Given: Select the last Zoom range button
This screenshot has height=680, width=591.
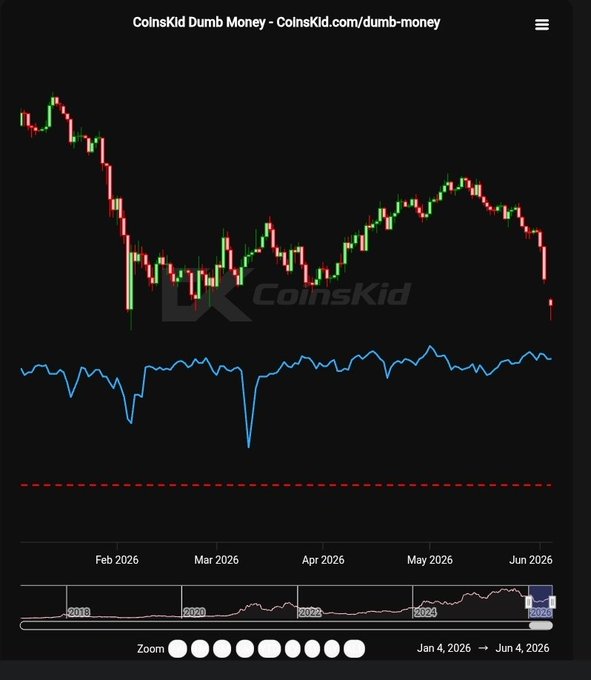Looking at the screenshot, I should point(354,649).
